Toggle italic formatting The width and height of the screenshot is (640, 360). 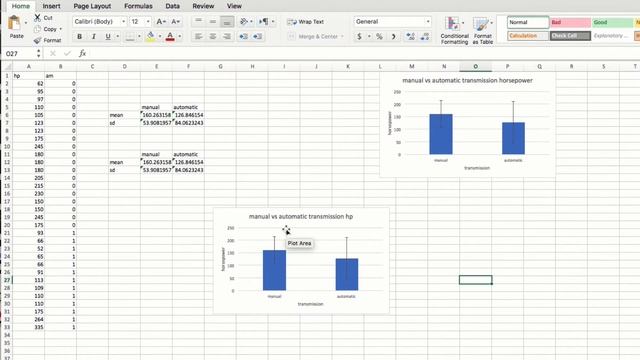point(93,37)
